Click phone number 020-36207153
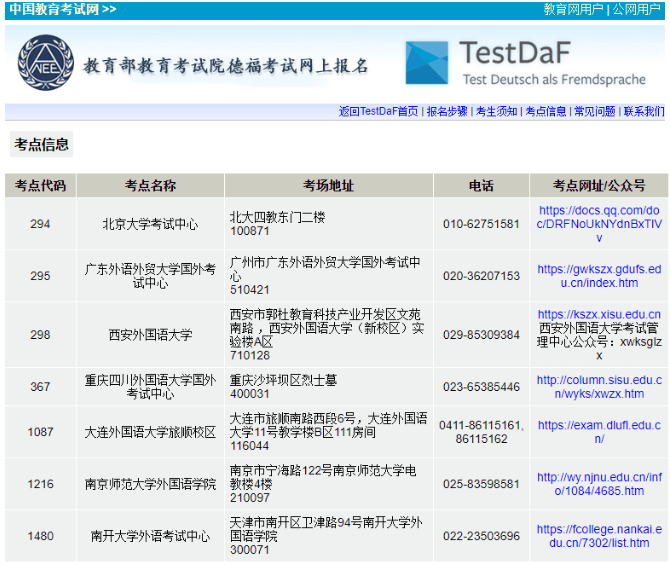This screenshot has height=565, width=670. (x=481, y=276)
